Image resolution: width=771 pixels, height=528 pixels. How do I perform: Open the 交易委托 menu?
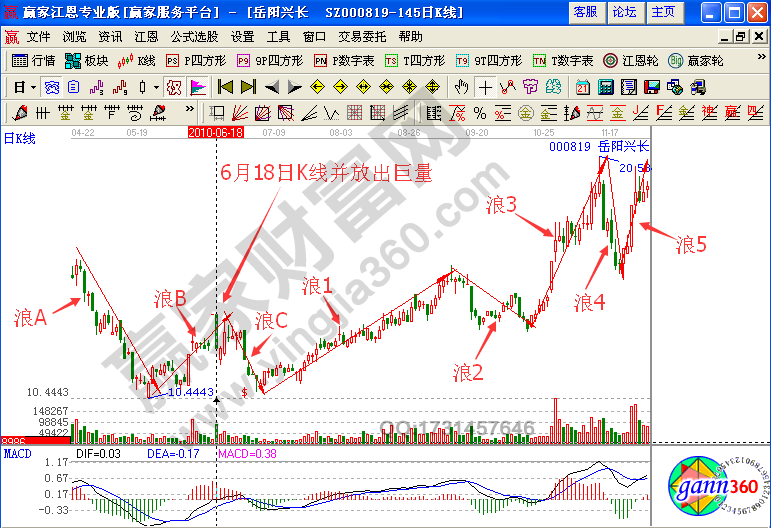(x=362, y=36)
